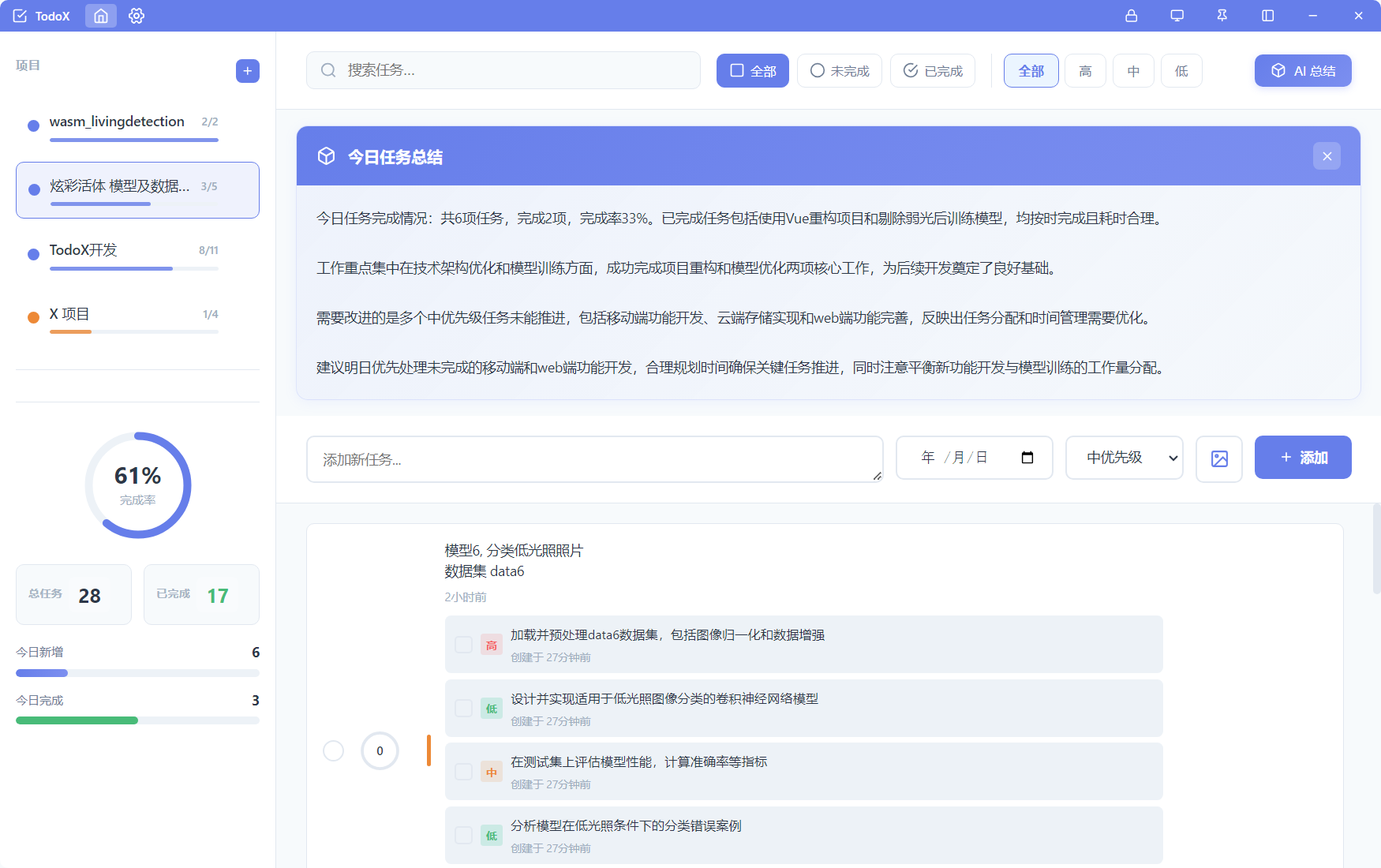Screen dimensions: 1381x868
Task: Open the date picker calendar
Action: click(1027, 457)
